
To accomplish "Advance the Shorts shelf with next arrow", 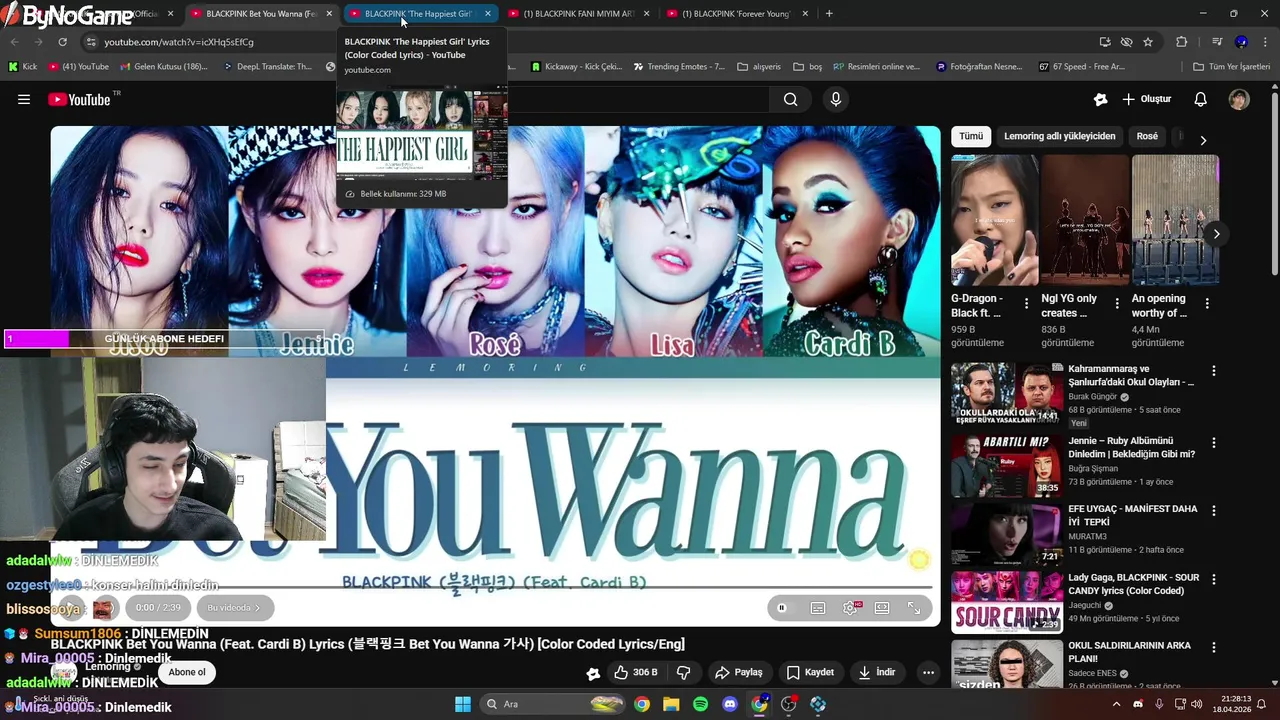I will [1216, 234].
